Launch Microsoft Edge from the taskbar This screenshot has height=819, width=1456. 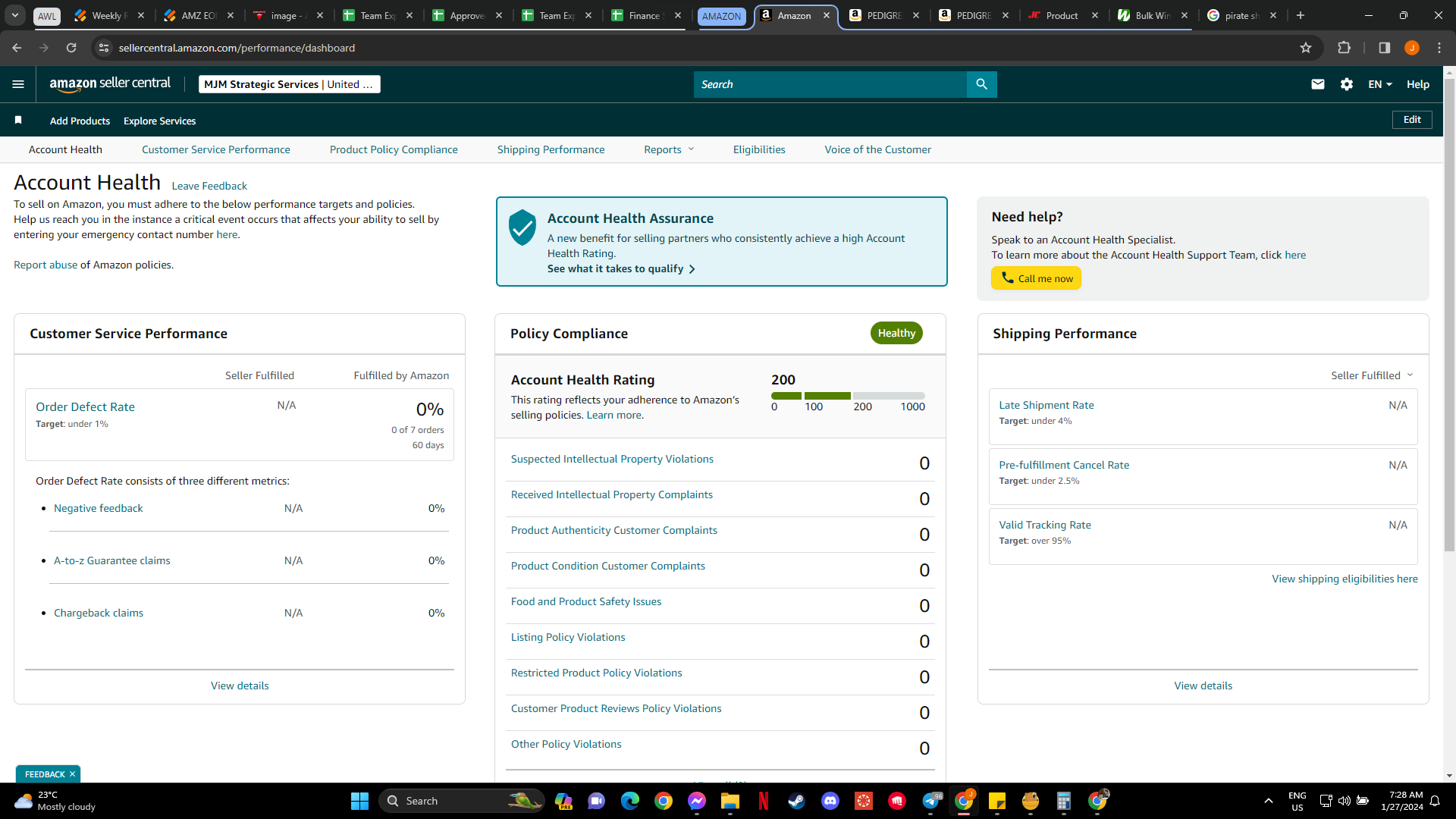point(630,801)
